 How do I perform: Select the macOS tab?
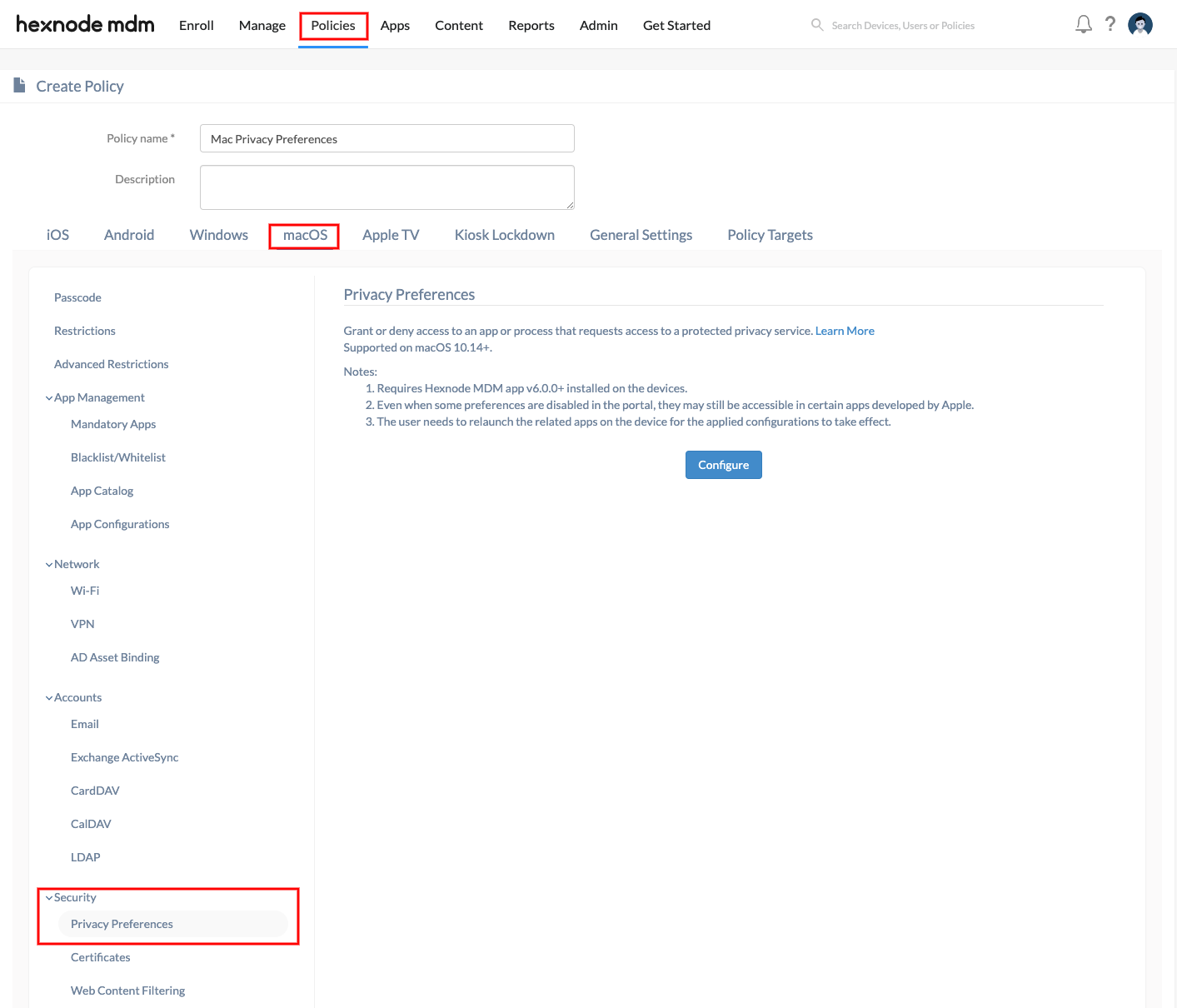pyautogui.click(x=305, y=235)
